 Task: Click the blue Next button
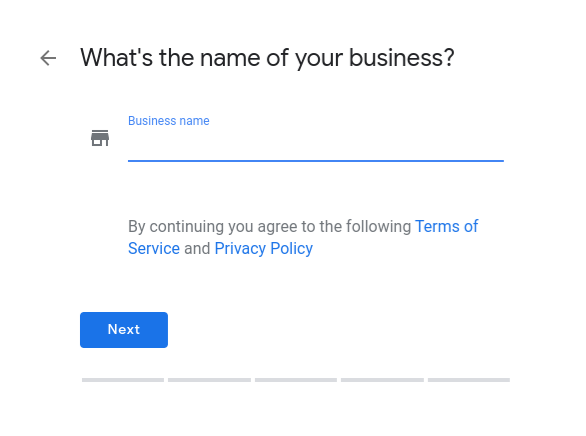(124, 330)
